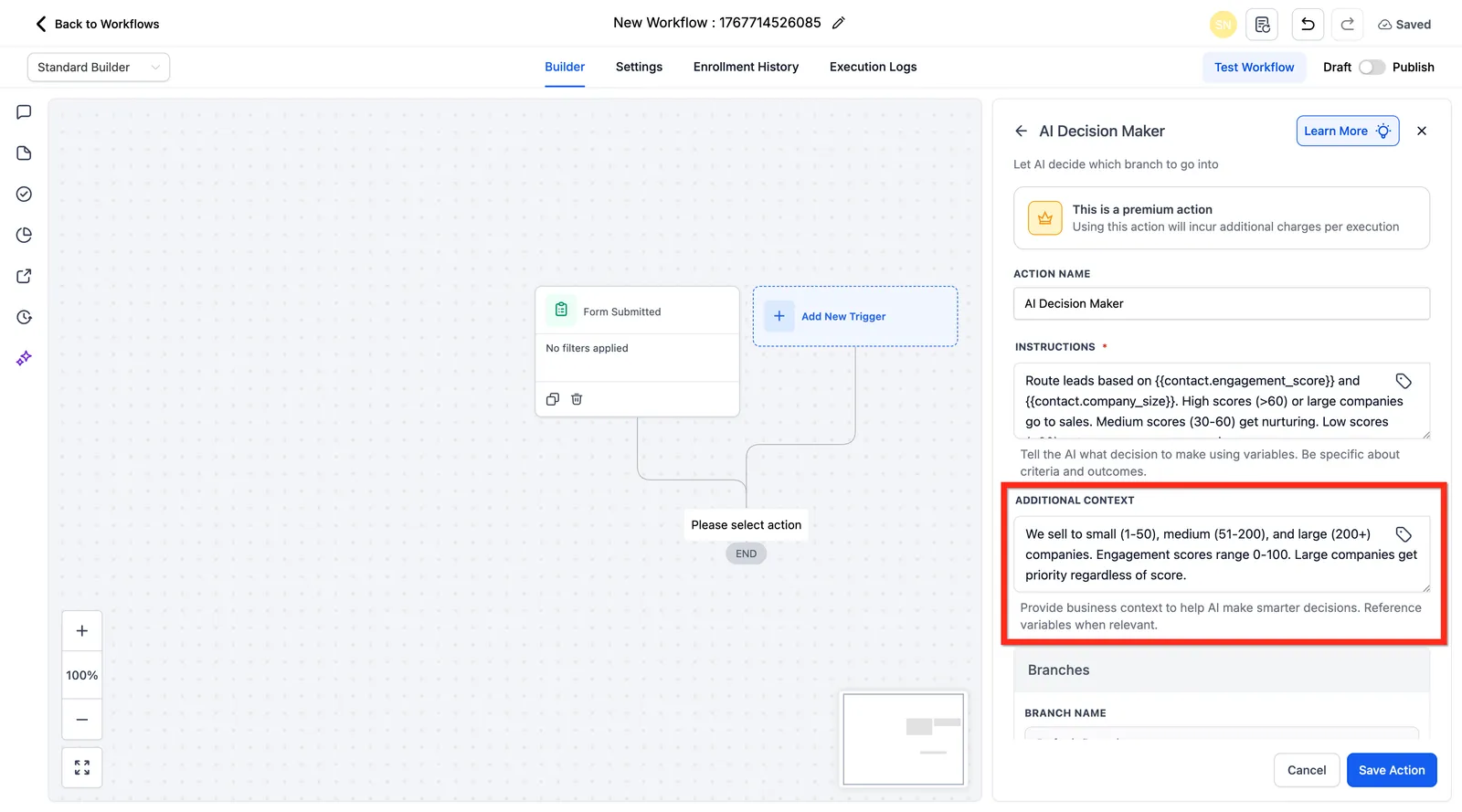Image resolution: width=1462 pixels, height=812 pixels.
Task: Click the Test Workflow button
Action: point(1254,68)
